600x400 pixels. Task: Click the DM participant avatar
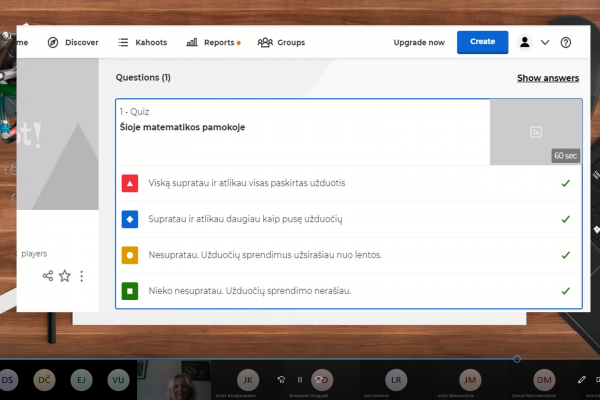pos(544,380)
